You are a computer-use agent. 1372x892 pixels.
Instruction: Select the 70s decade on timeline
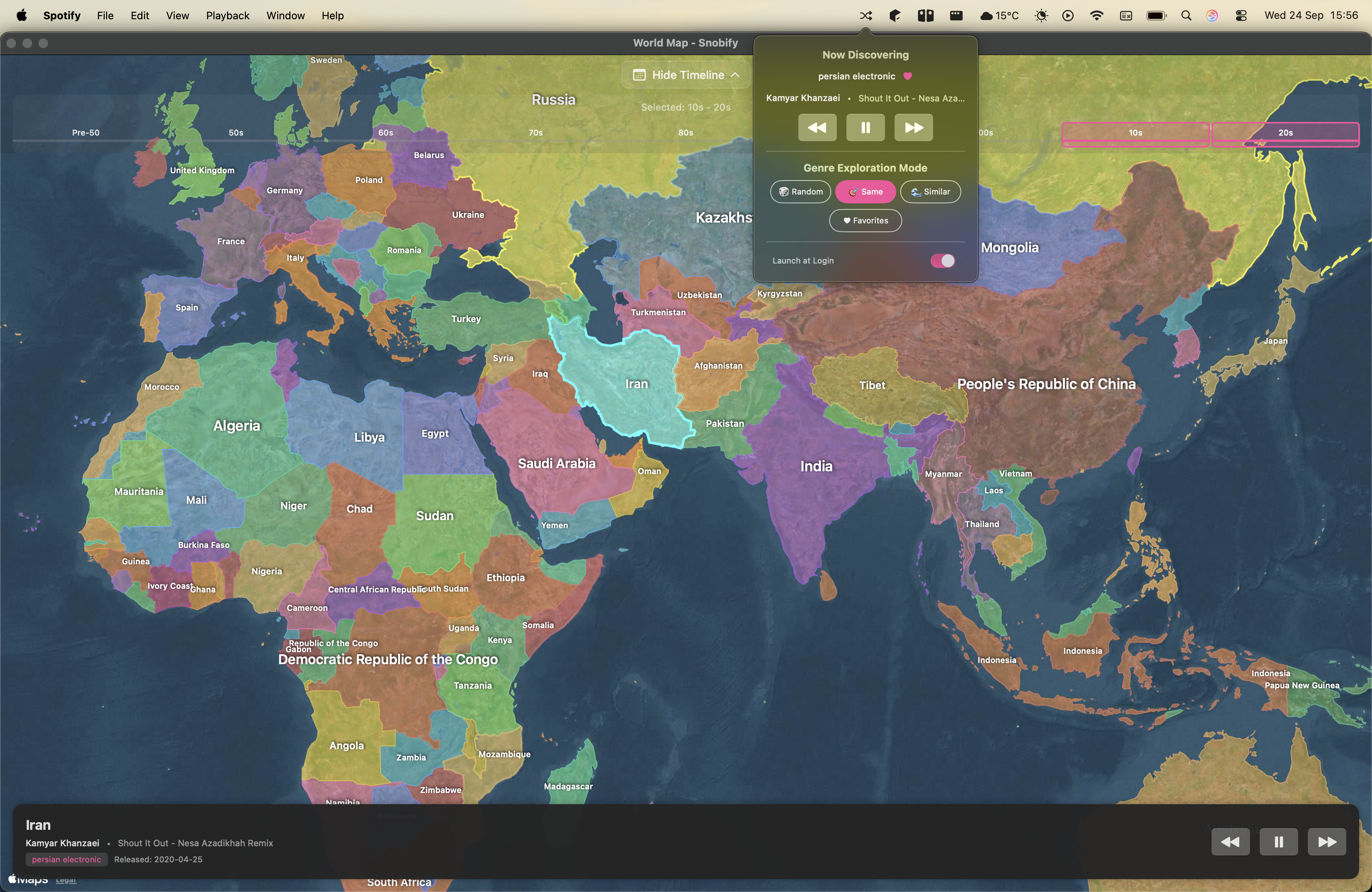pyautogui.click(x=536, y=132)
